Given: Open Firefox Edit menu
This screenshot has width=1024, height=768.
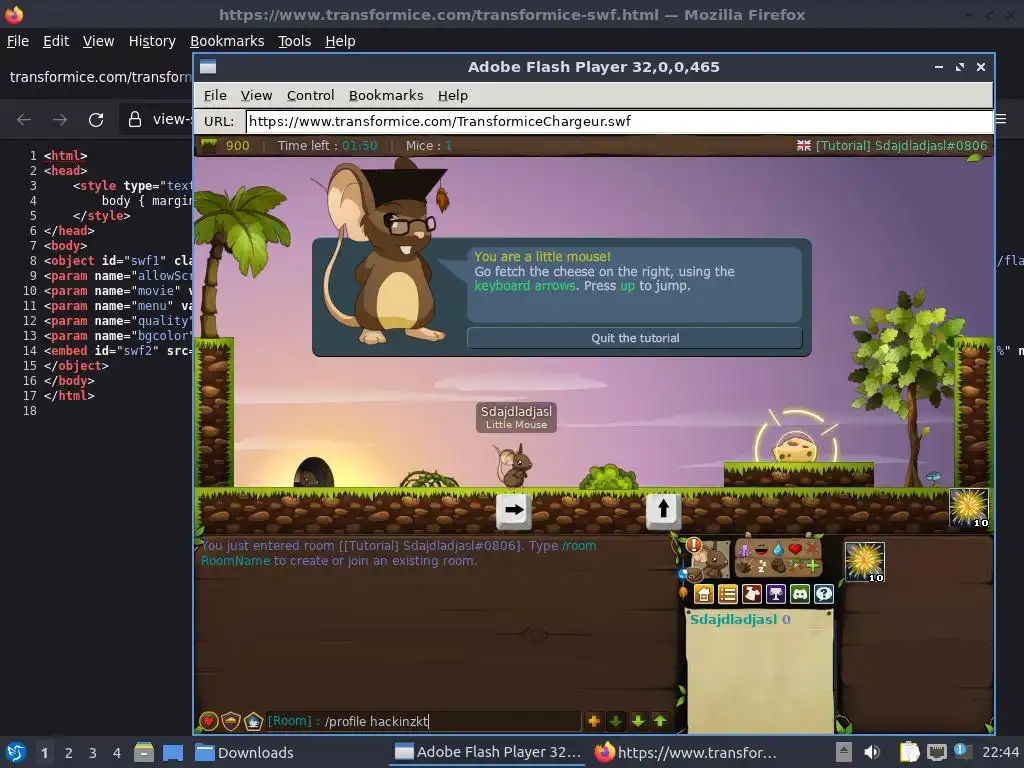Looking at the screenshot, I should [x=56, y=41].
